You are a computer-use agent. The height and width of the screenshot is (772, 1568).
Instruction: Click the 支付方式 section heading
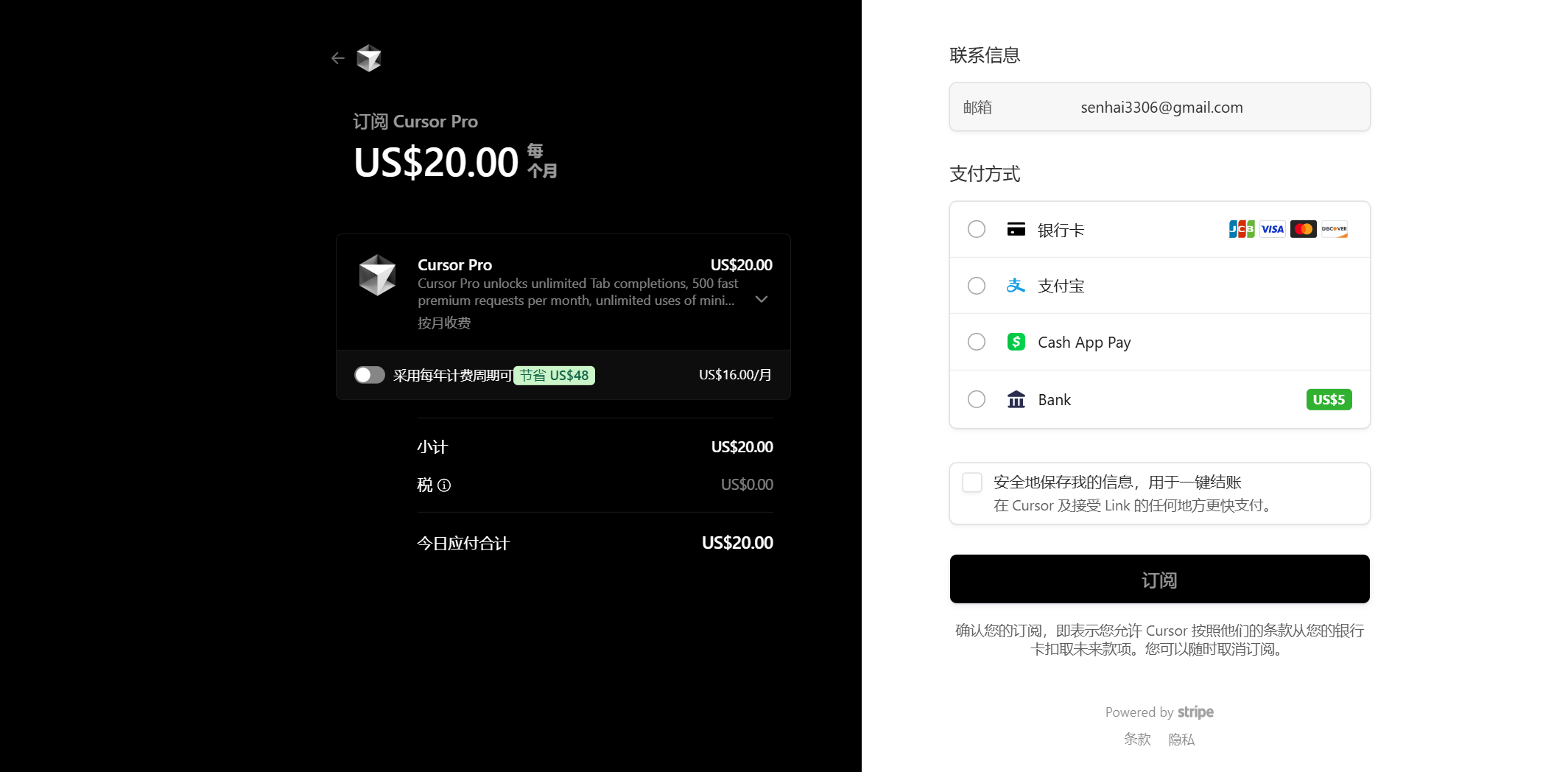pos(985,174)
